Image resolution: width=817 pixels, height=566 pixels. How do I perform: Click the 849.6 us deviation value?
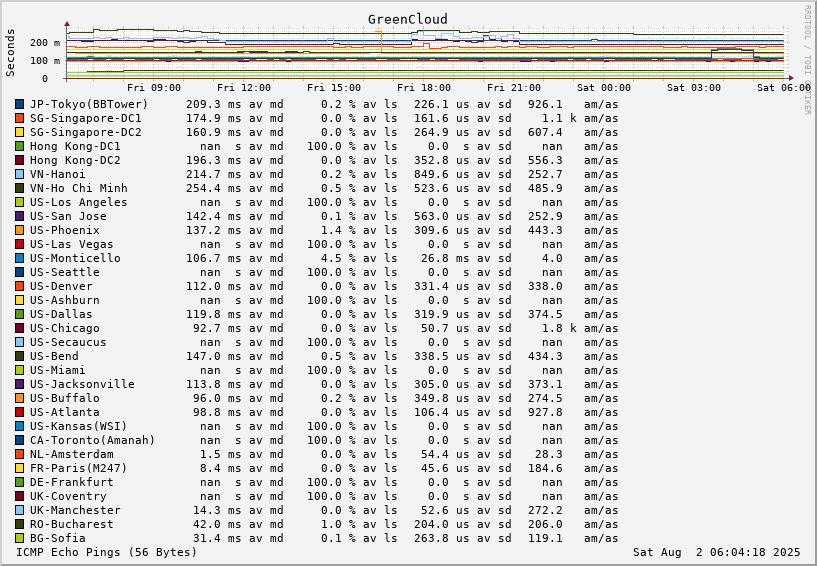pos(441,174)
